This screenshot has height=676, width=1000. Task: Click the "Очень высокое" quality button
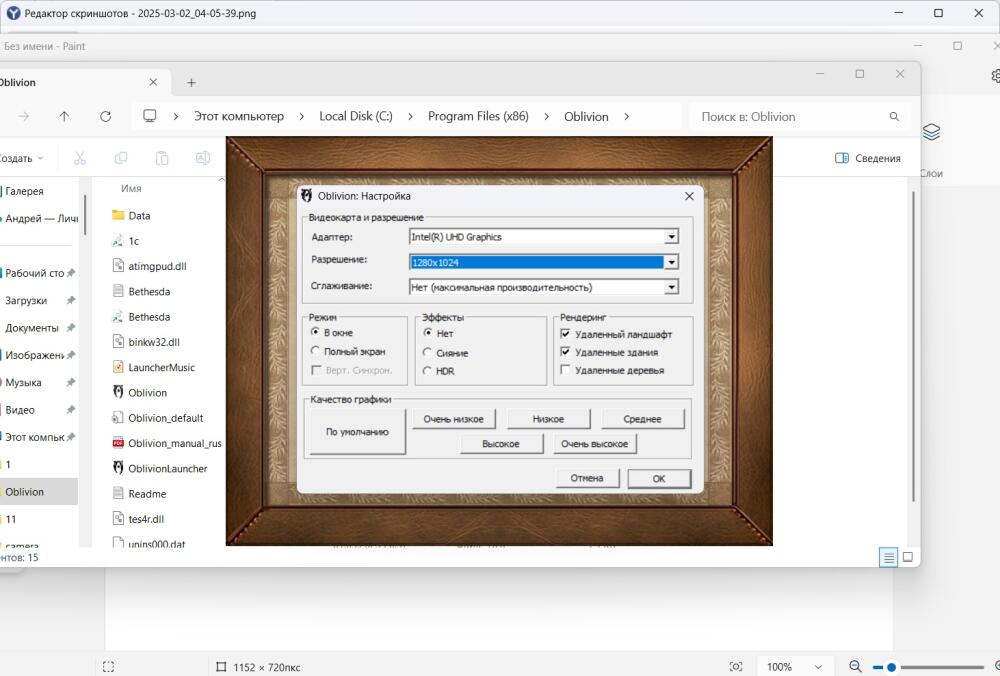tap(594, 444)
